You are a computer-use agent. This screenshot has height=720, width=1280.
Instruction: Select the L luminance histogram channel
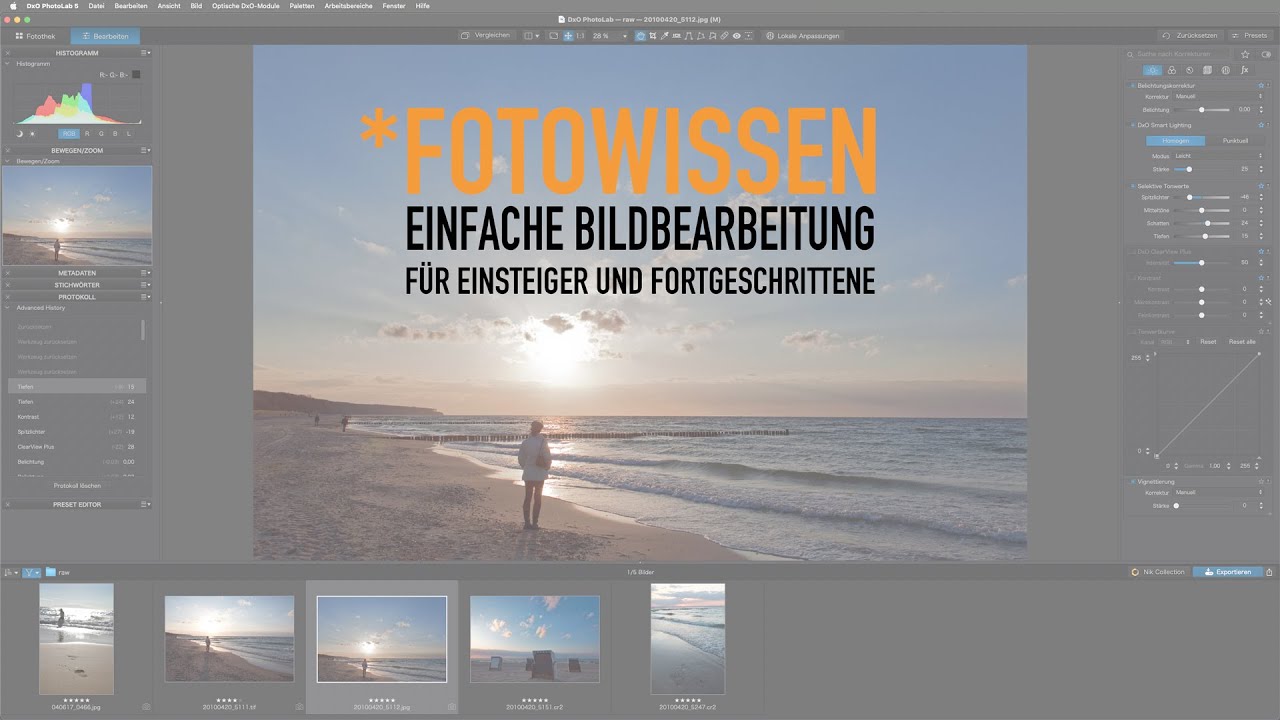coord(128,133)
